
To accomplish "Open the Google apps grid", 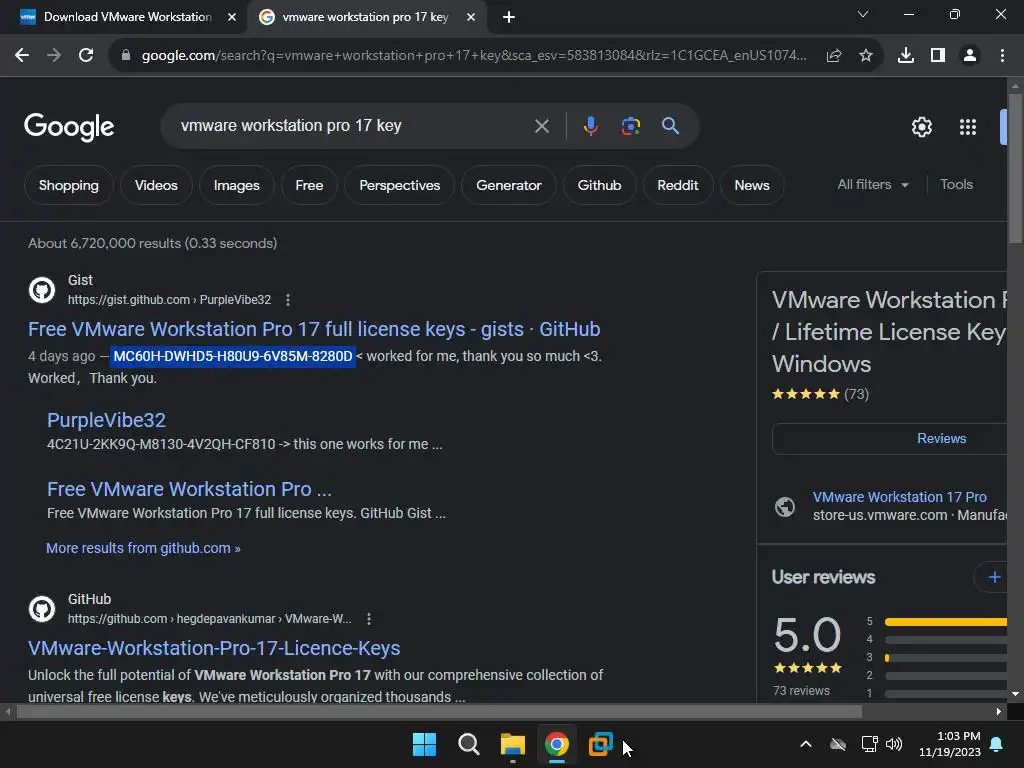I will tap(968, 127).
